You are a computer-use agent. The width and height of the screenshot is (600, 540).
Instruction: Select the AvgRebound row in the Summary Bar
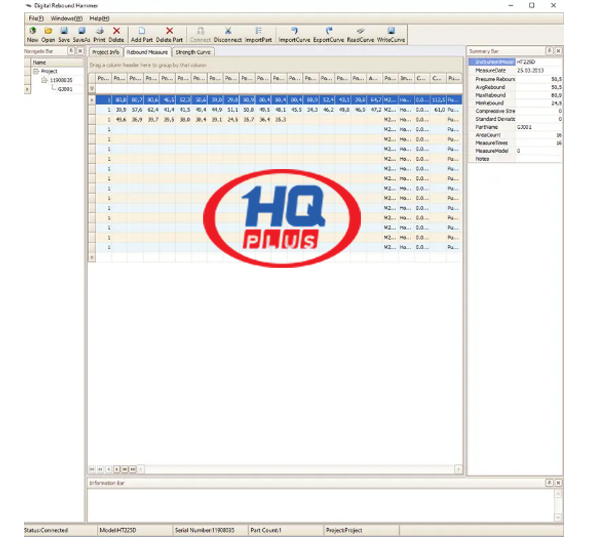(x=515, y=87)
